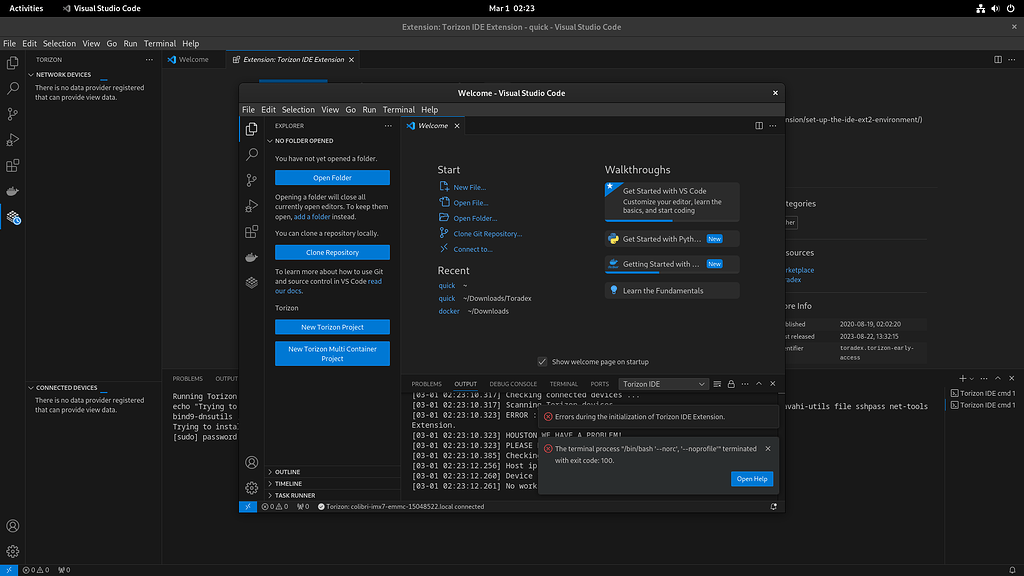Screen dimensions: 1024x576
Task: Open GNOME Activities overview
Action: coord(26,8)
